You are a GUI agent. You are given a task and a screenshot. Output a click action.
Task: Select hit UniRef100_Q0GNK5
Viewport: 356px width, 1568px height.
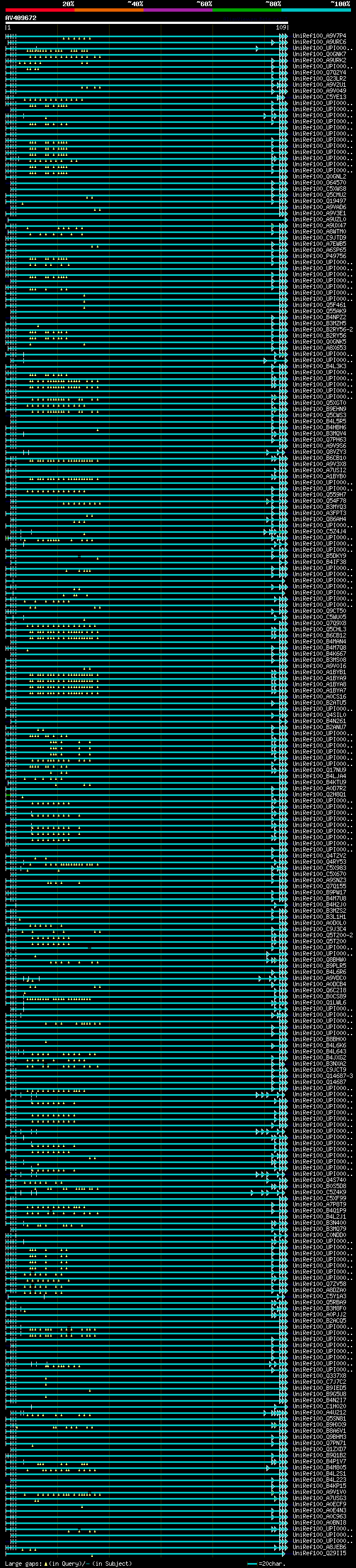(319, 342)
